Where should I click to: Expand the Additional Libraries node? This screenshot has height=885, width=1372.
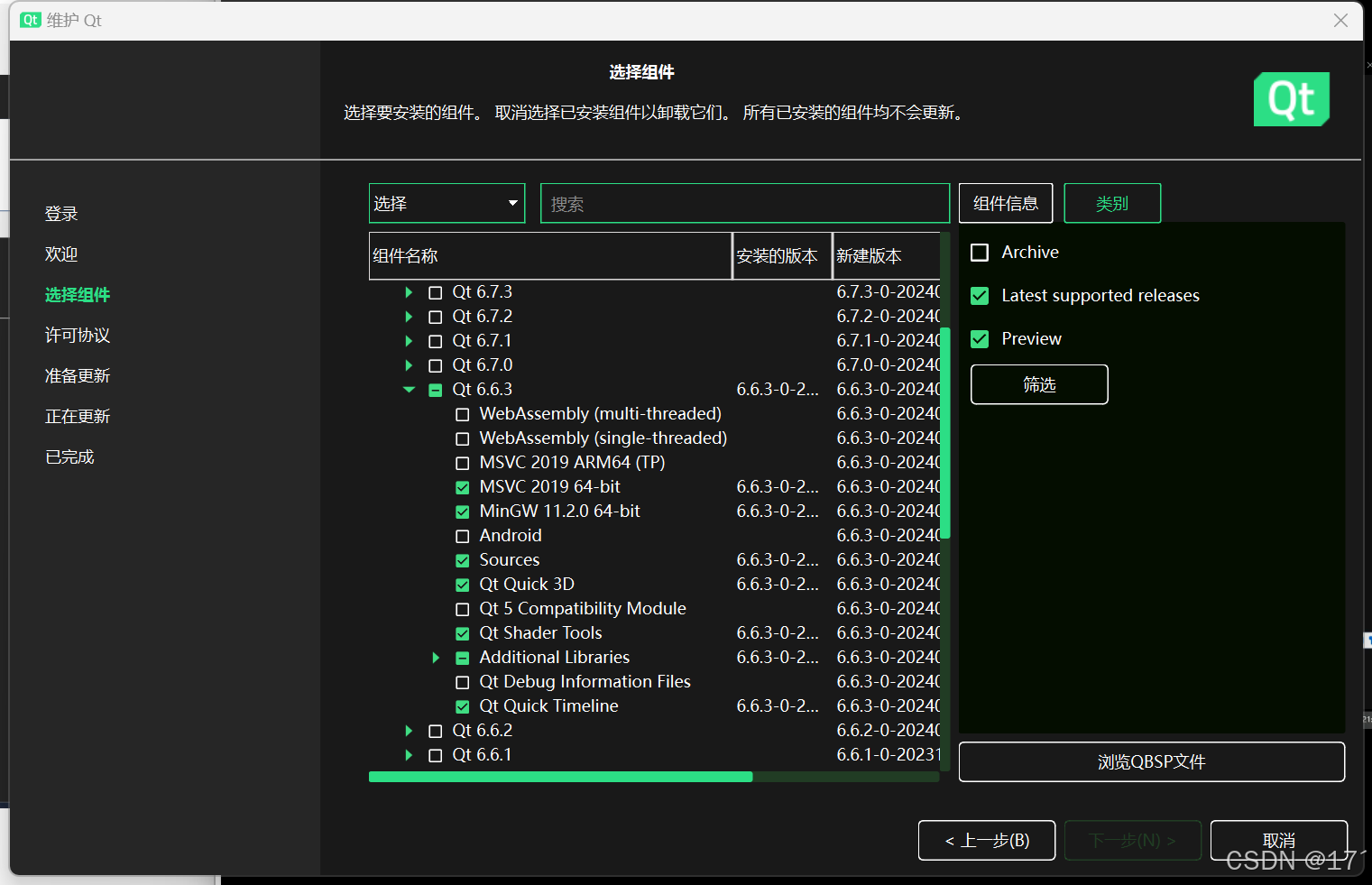click(436, 658)
